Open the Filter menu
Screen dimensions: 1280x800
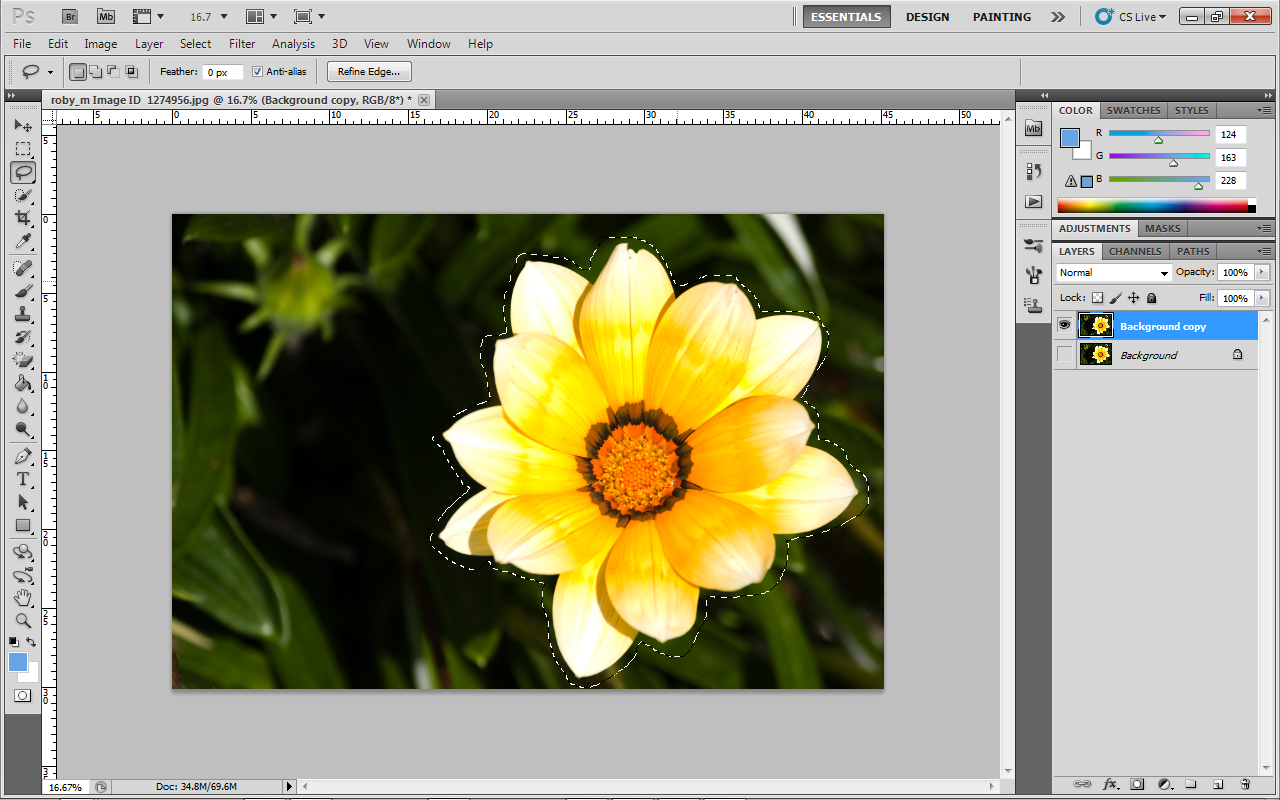[242, 44]
